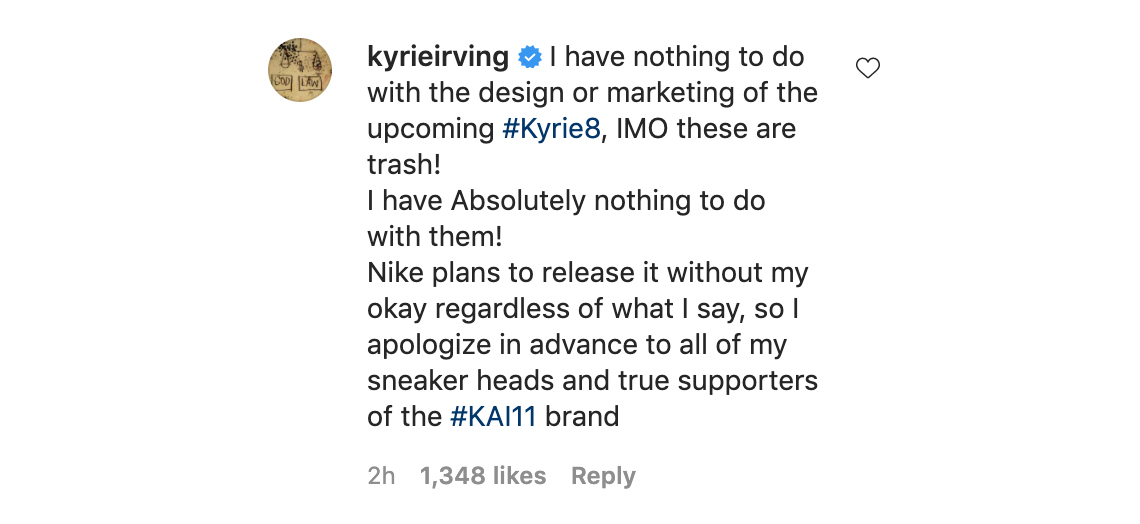
Task: View the 1,348 likes list
Action: (483, 476)
